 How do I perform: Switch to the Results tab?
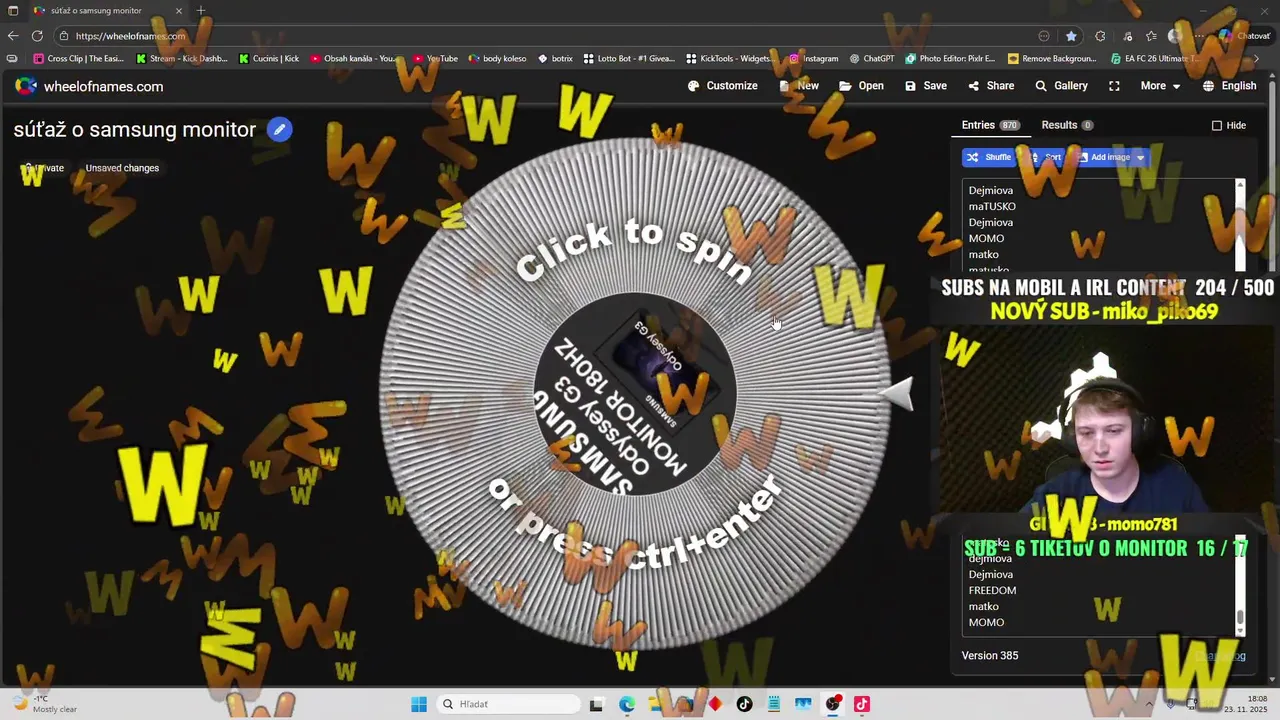(1067, 125)
